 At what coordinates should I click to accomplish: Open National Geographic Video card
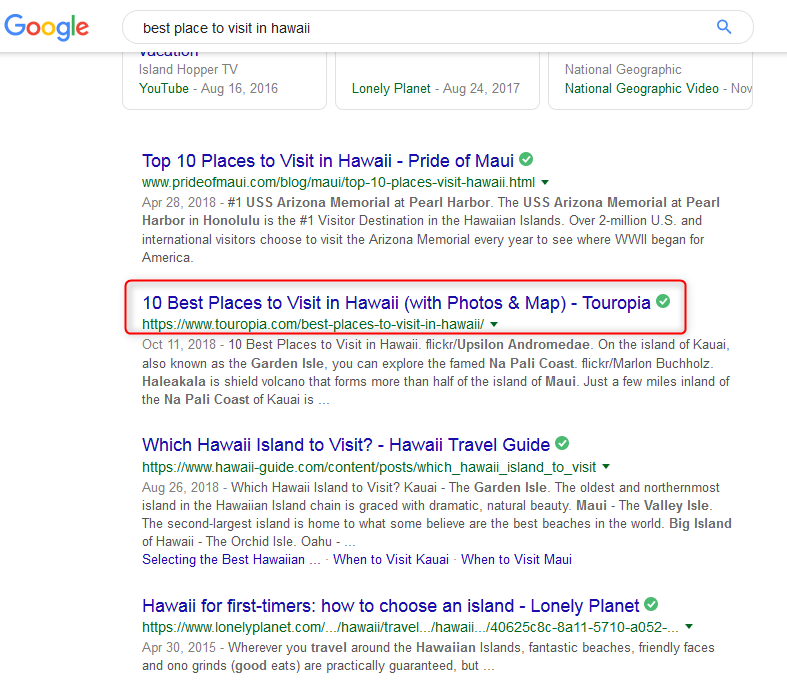650,80
